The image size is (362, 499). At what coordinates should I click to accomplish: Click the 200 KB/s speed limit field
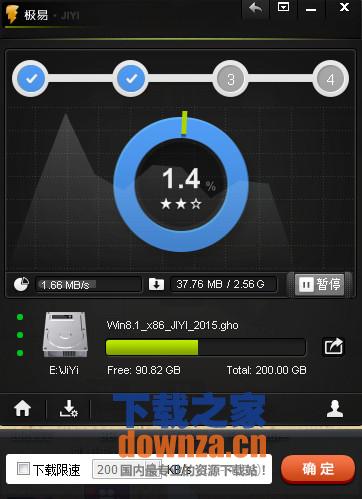click(x=127, y=470)
